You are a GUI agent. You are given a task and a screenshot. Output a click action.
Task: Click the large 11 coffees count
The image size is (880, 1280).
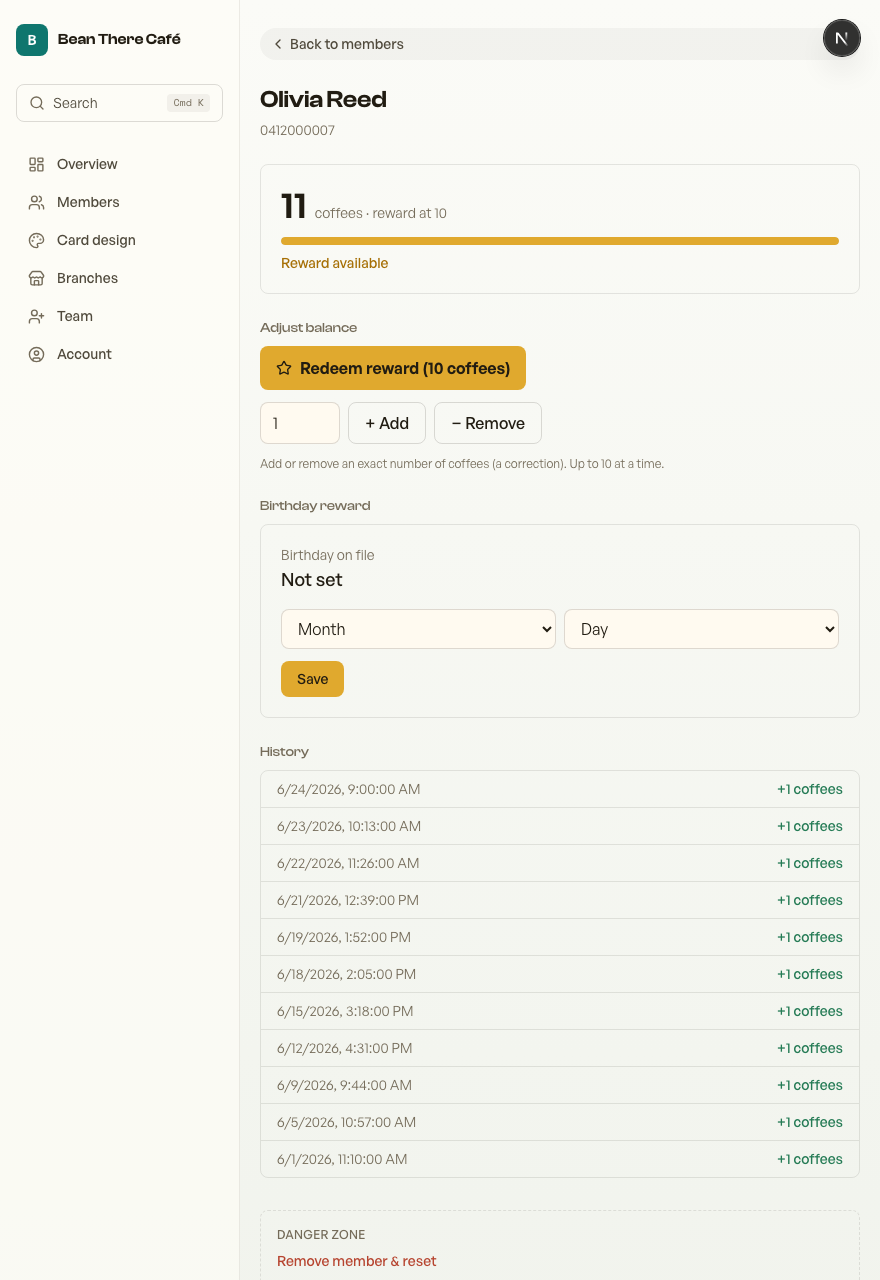coord(294,206)
